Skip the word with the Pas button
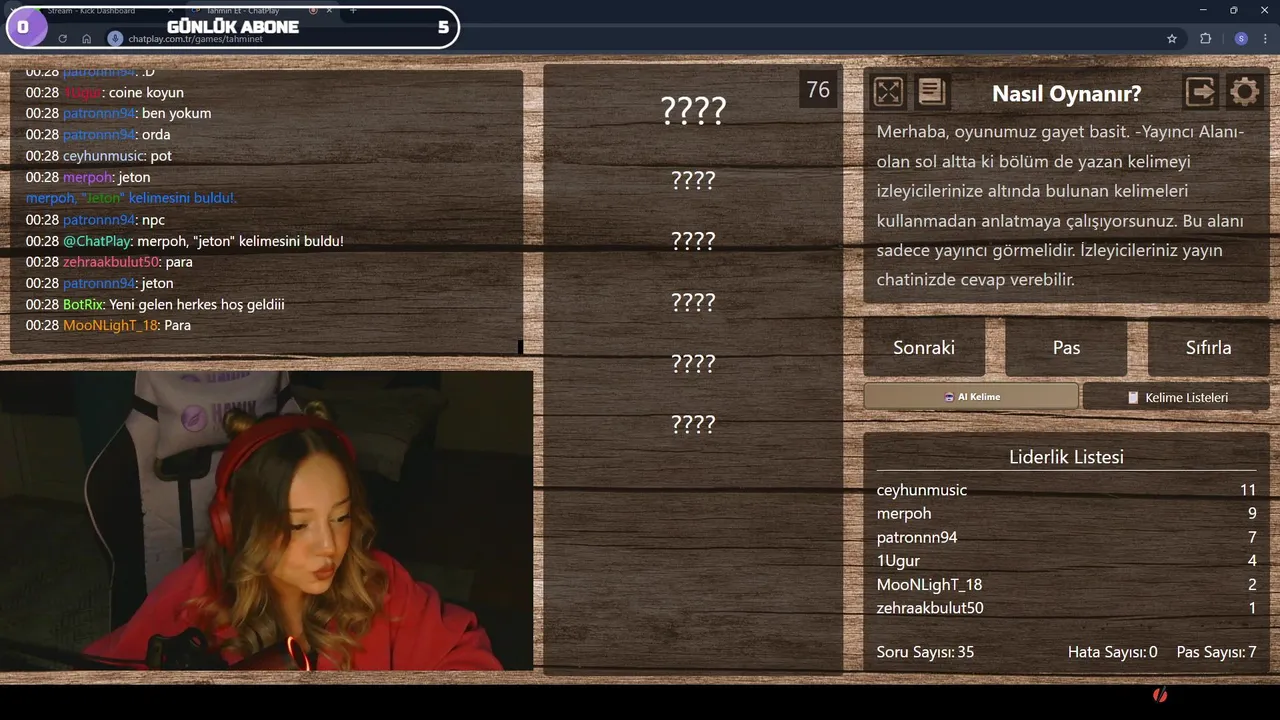Screen dimensions: 1280x720 tap(1066, 347)
